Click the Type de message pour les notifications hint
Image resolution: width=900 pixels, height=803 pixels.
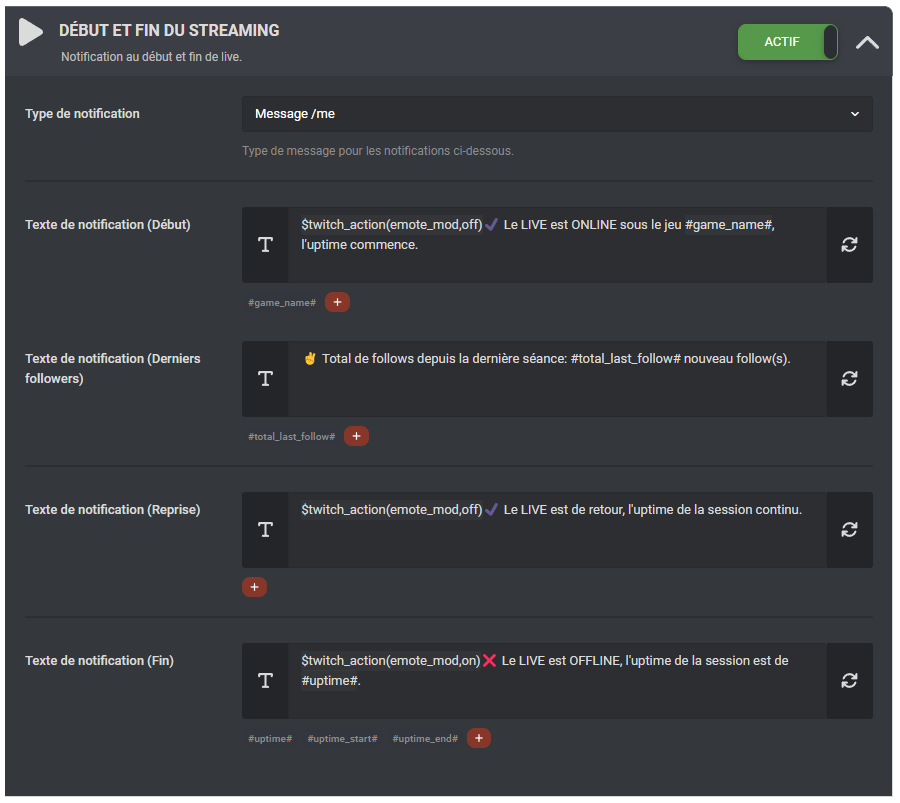coord(378,151)
